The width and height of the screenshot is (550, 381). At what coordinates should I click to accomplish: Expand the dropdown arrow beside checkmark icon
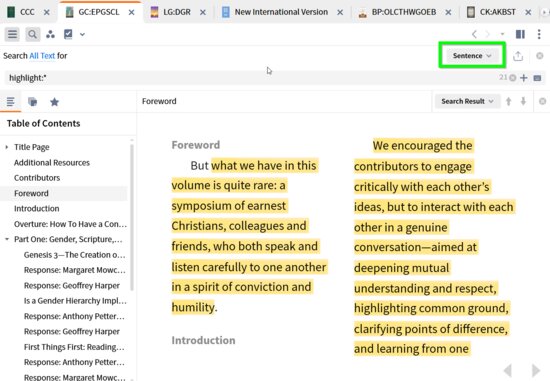(x=82, y=34)
